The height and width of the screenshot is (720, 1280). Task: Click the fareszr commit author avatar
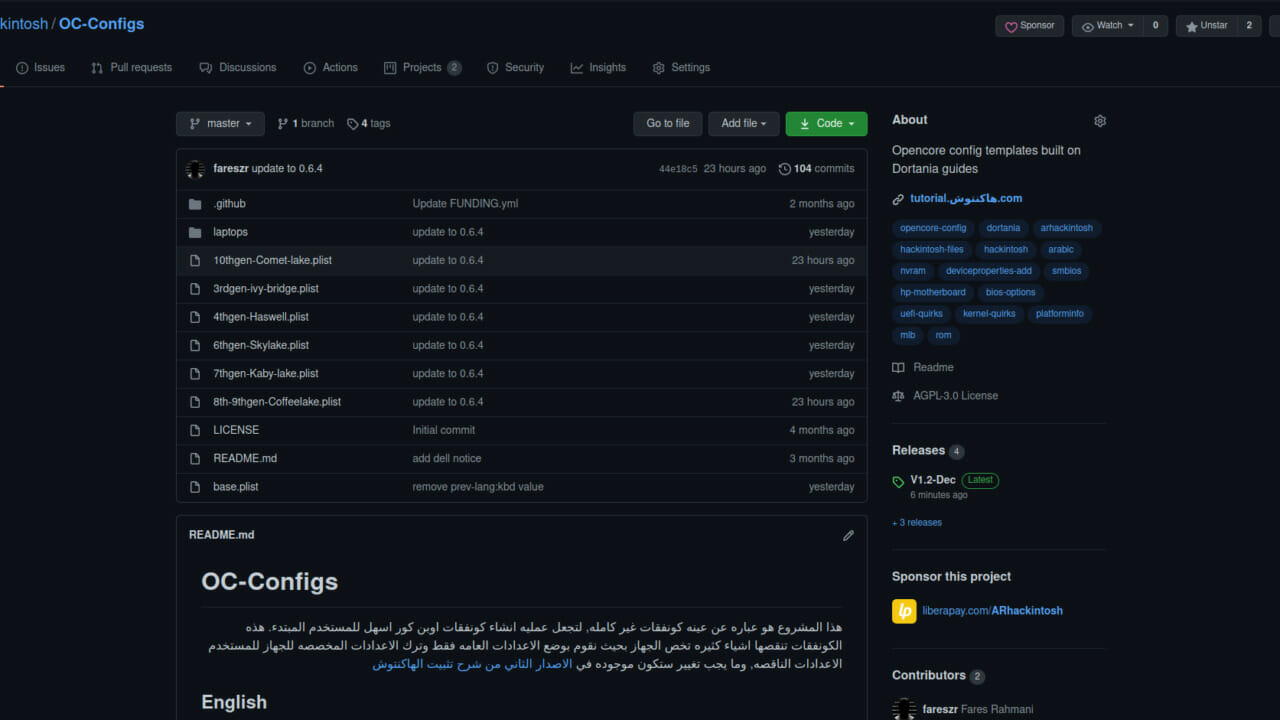pos(196,169)
